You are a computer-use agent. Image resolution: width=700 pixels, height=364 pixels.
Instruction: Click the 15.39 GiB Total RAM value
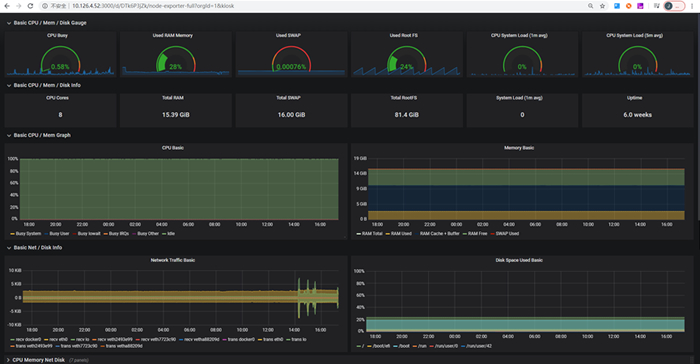pos(175,115)
